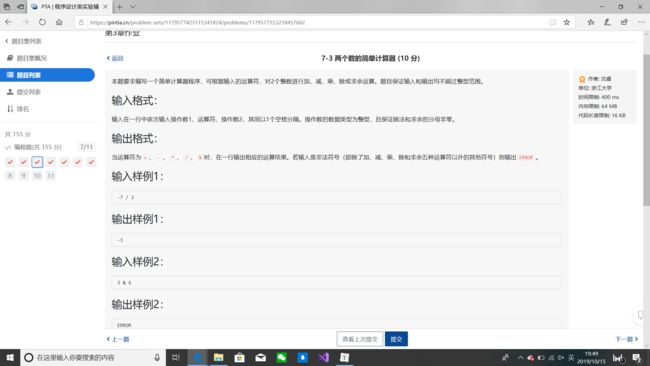Open File Explorer from taskbar
Viewport: 650px width, 366px height.
click(x=218, y=357)
